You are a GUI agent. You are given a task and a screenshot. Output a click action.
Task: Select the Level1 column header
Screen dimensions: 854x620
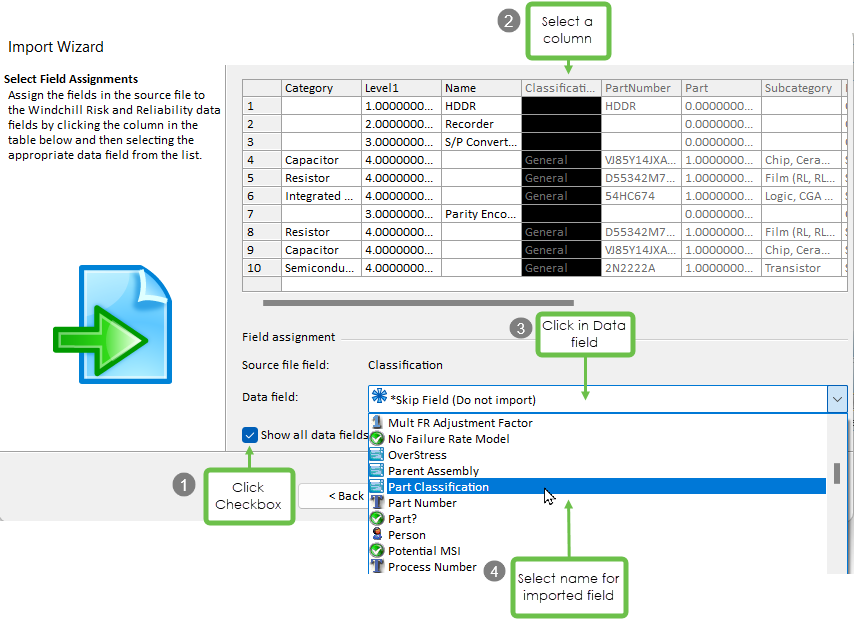click(401, 88)
